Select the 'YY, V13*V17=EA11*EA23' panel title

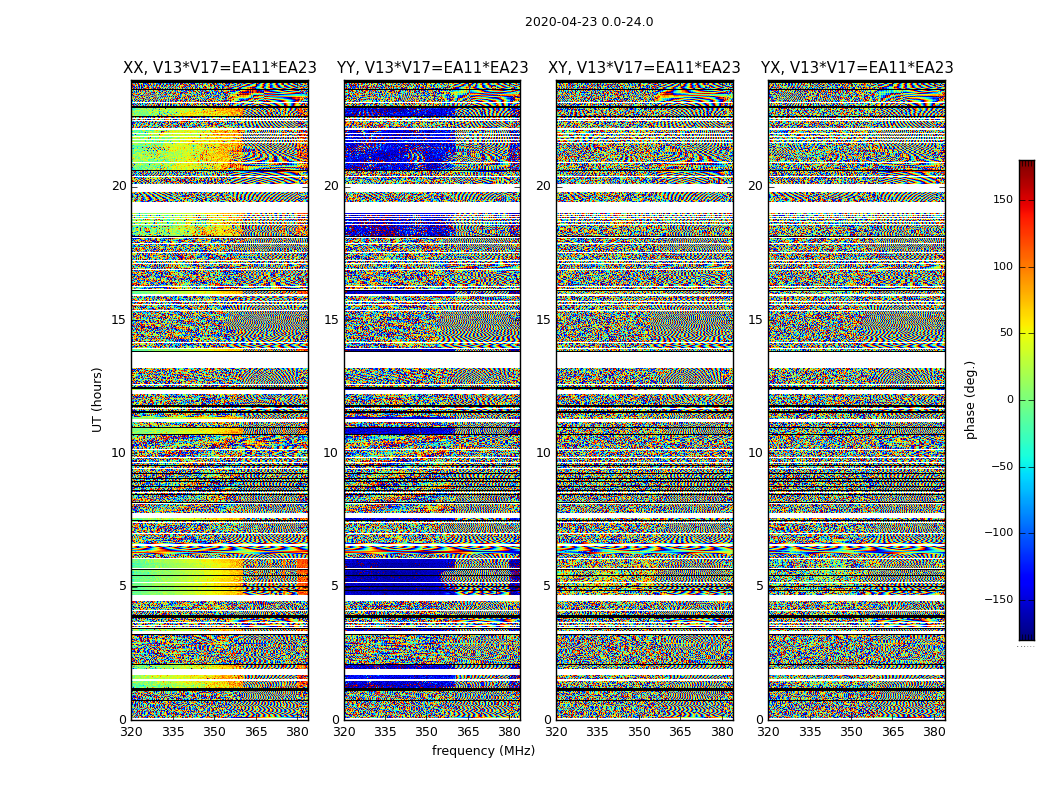click(433, 68)
